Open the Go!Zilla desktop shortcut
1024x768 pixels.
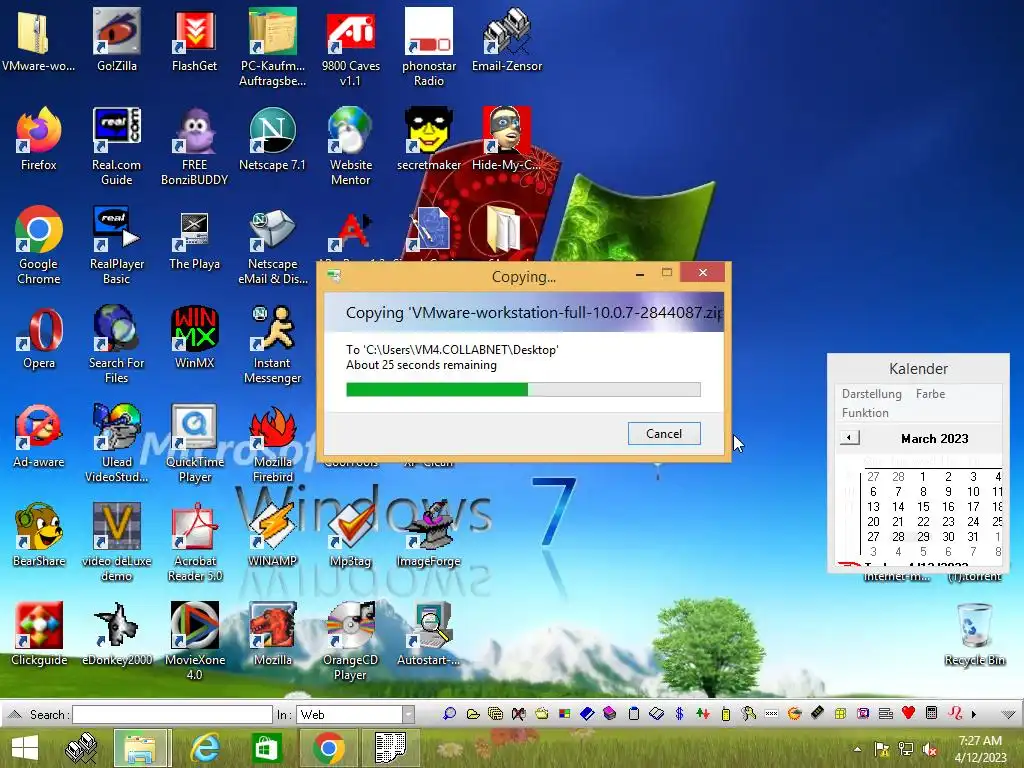pyautogui.click(x=116, y=40)
